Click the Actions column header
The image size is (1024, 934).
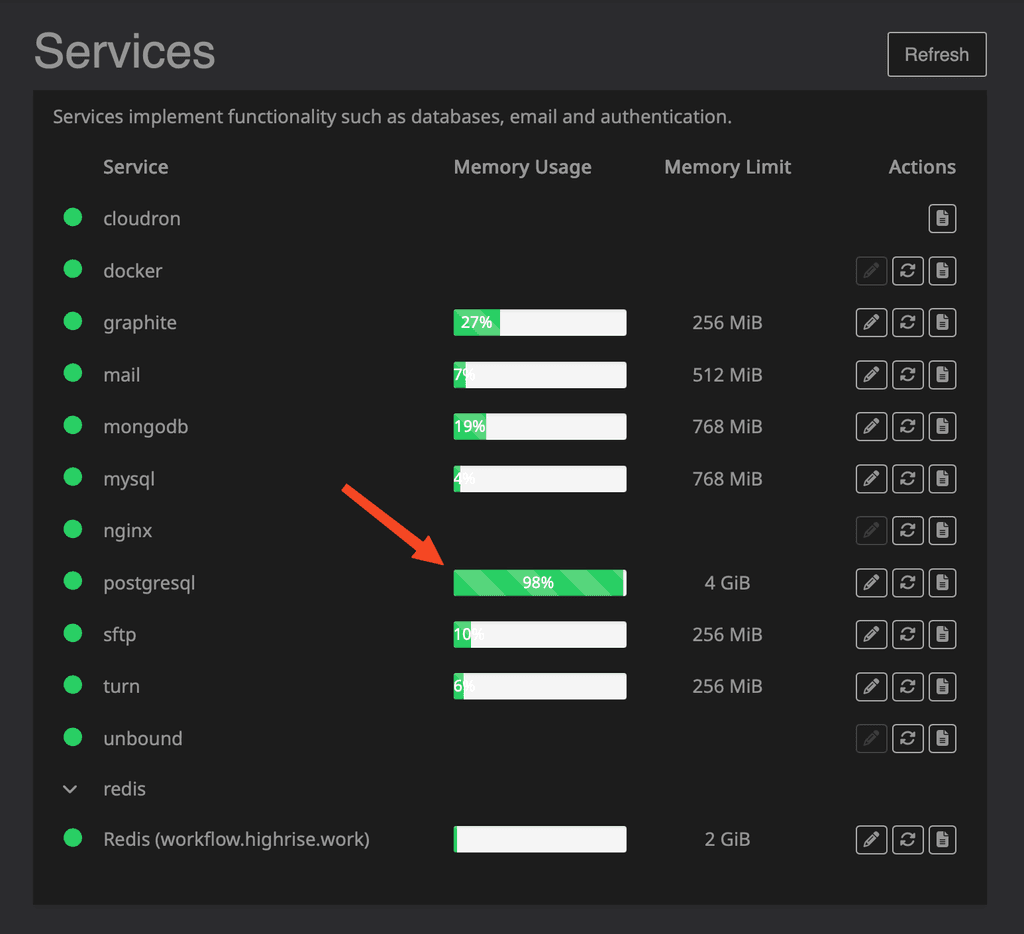(x=922, y=167)
